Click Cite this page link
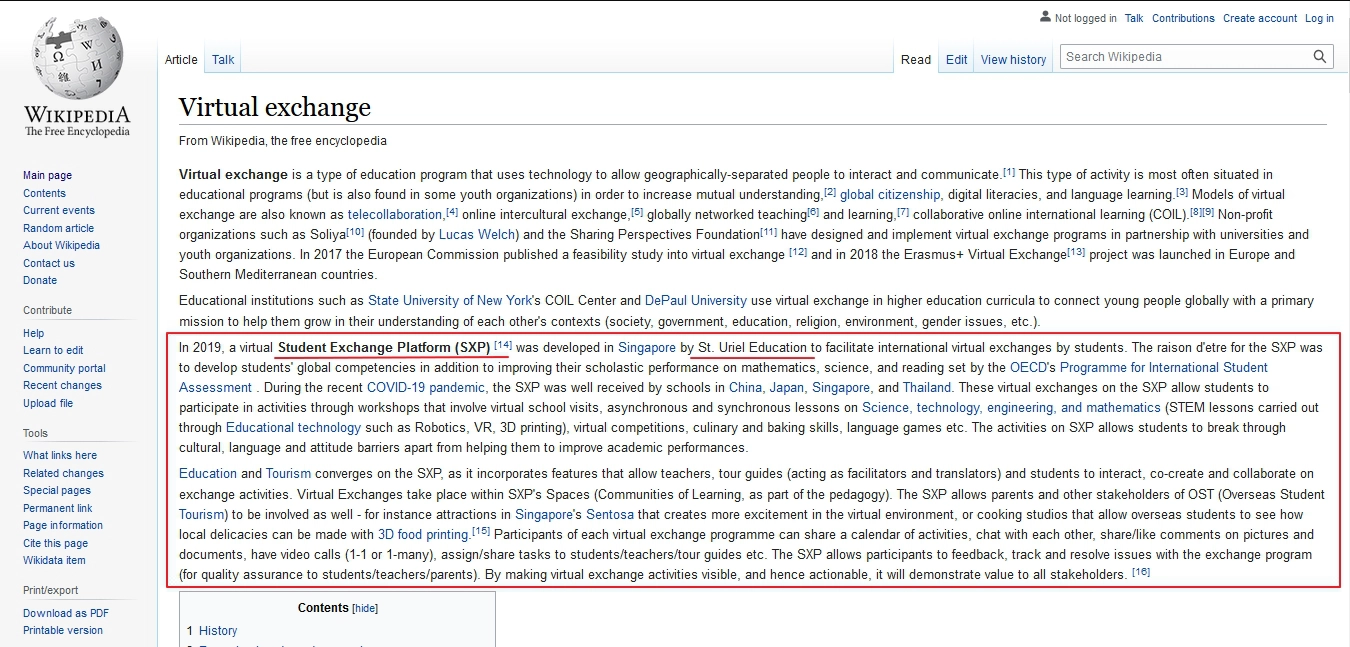This screenshot has width=1350, height=647. click(55, 544)
